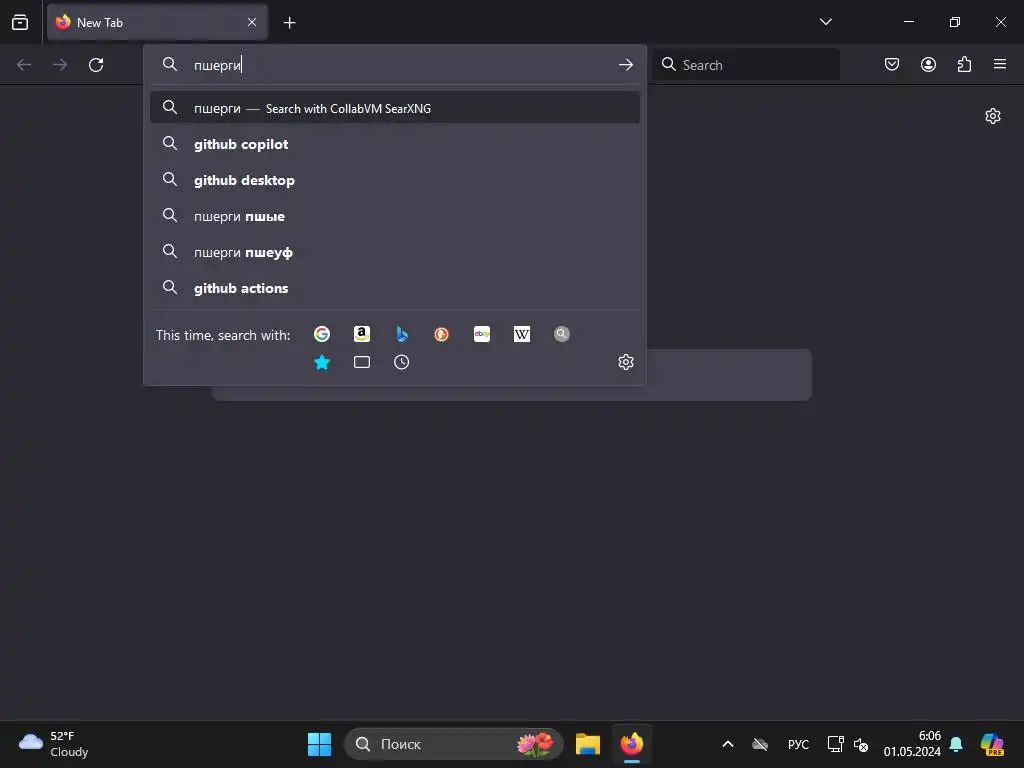Search history using the clock icon
Viewport: 1024px width, 768px height.
(402, 362)
